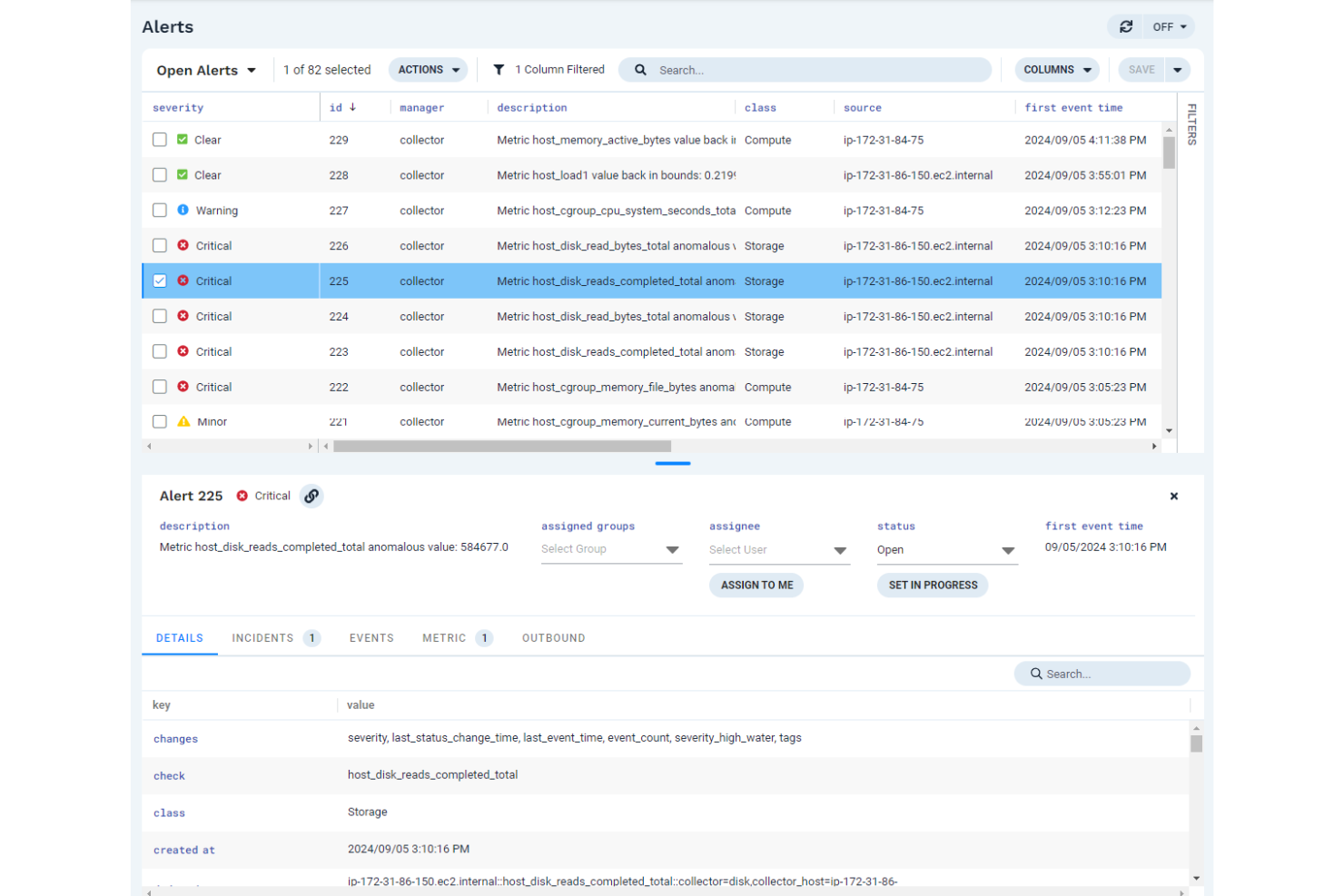Viewport: 1344px width, 896px height.
Task: Switch to the INCIDENTS tab
Action: [x=262, y=637]
